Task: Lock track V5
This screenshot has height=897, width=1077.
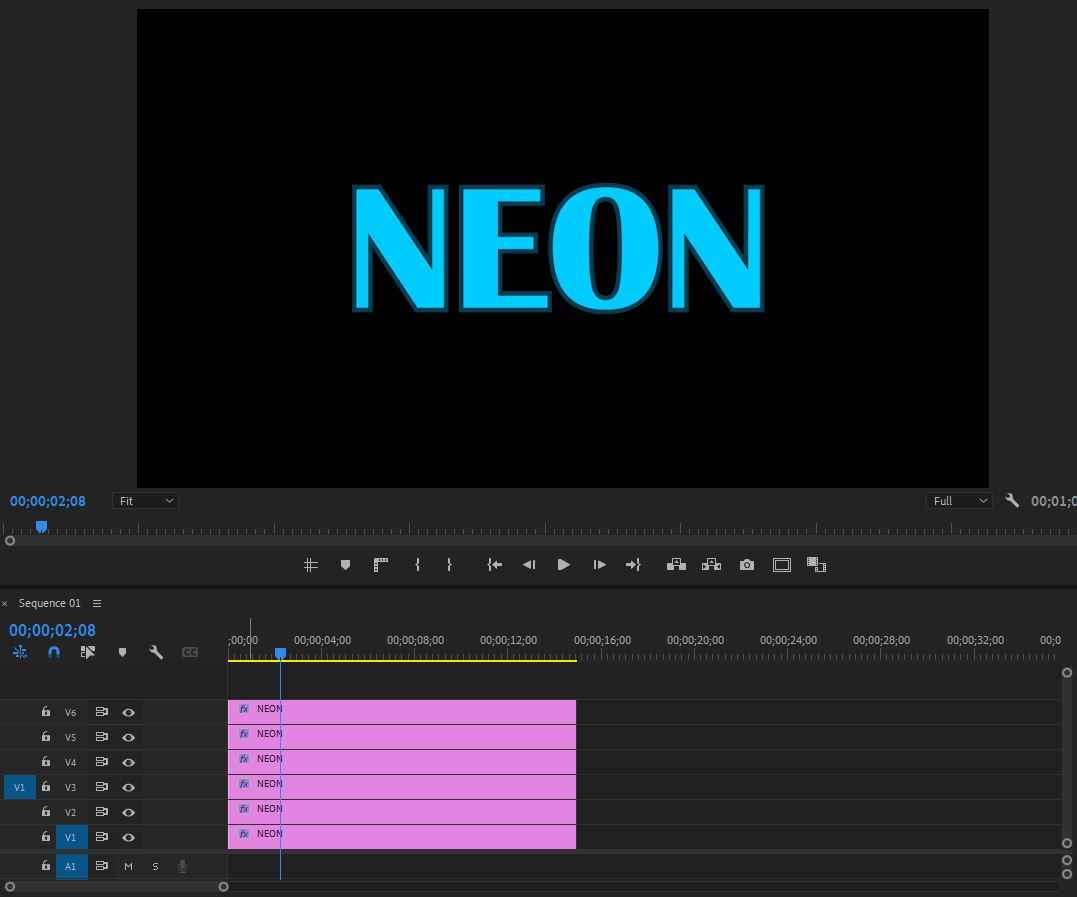Action: (x=46, y=736)
